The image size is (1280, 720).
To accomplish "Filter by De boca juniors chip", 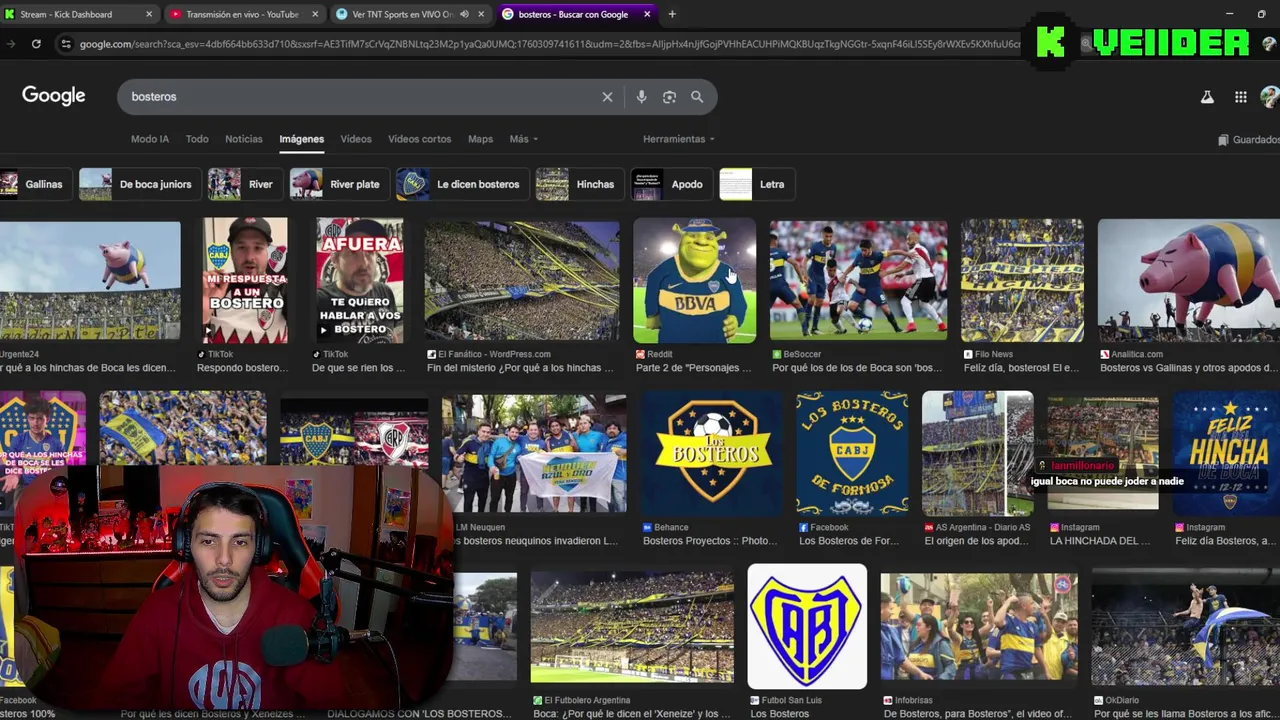I will [x=139, y=184].
